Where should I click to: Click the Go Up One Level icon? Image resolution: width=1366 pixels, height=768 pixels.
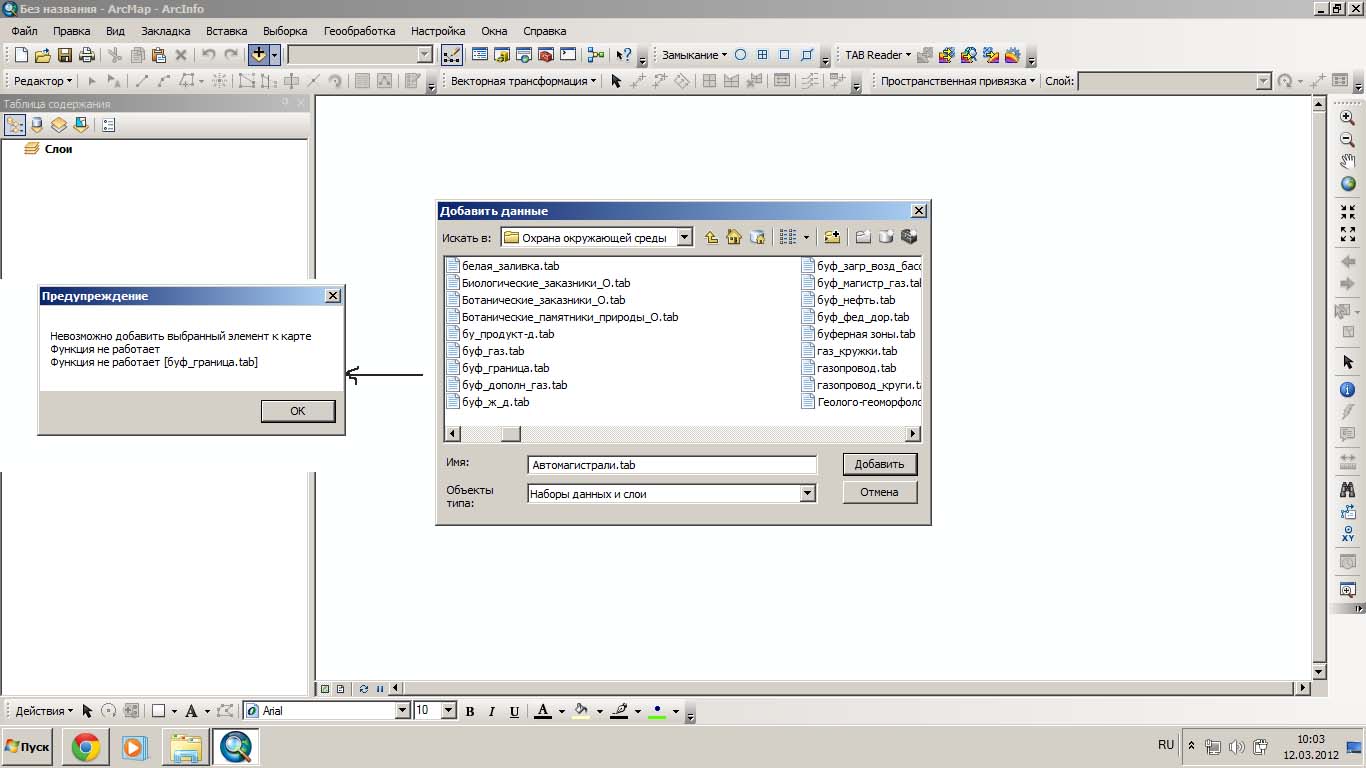pyautogui.click(x=711, y=237)
